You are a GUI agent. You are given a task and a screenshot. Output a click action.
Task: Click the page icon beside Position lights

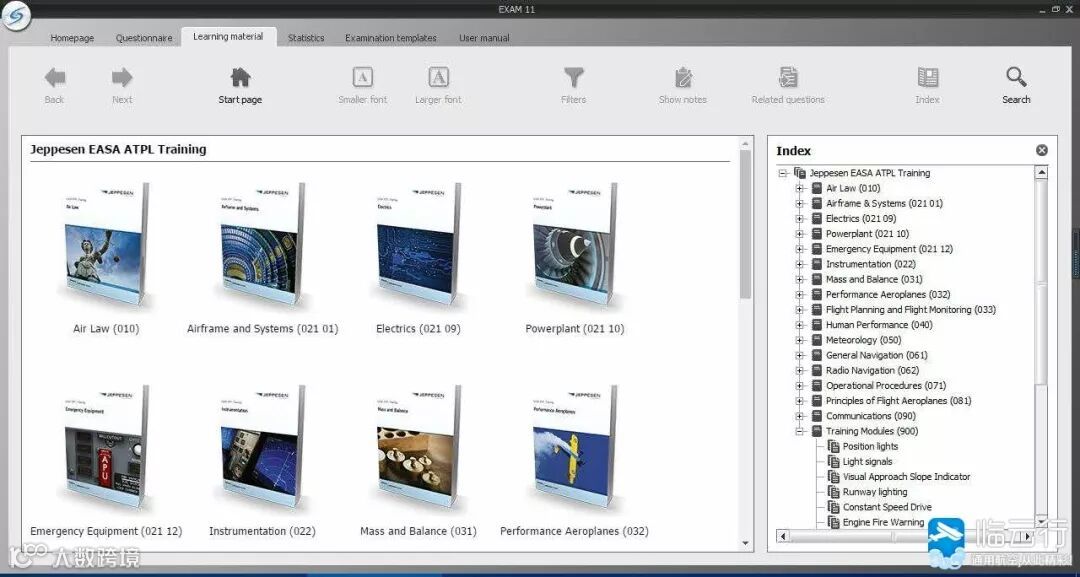click(833, 446)
